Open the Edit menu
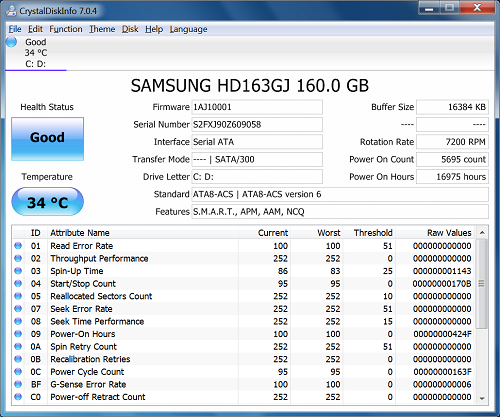The height and width of the screenshot is (417, 500). pyautogui.click(x=35, y=29)
